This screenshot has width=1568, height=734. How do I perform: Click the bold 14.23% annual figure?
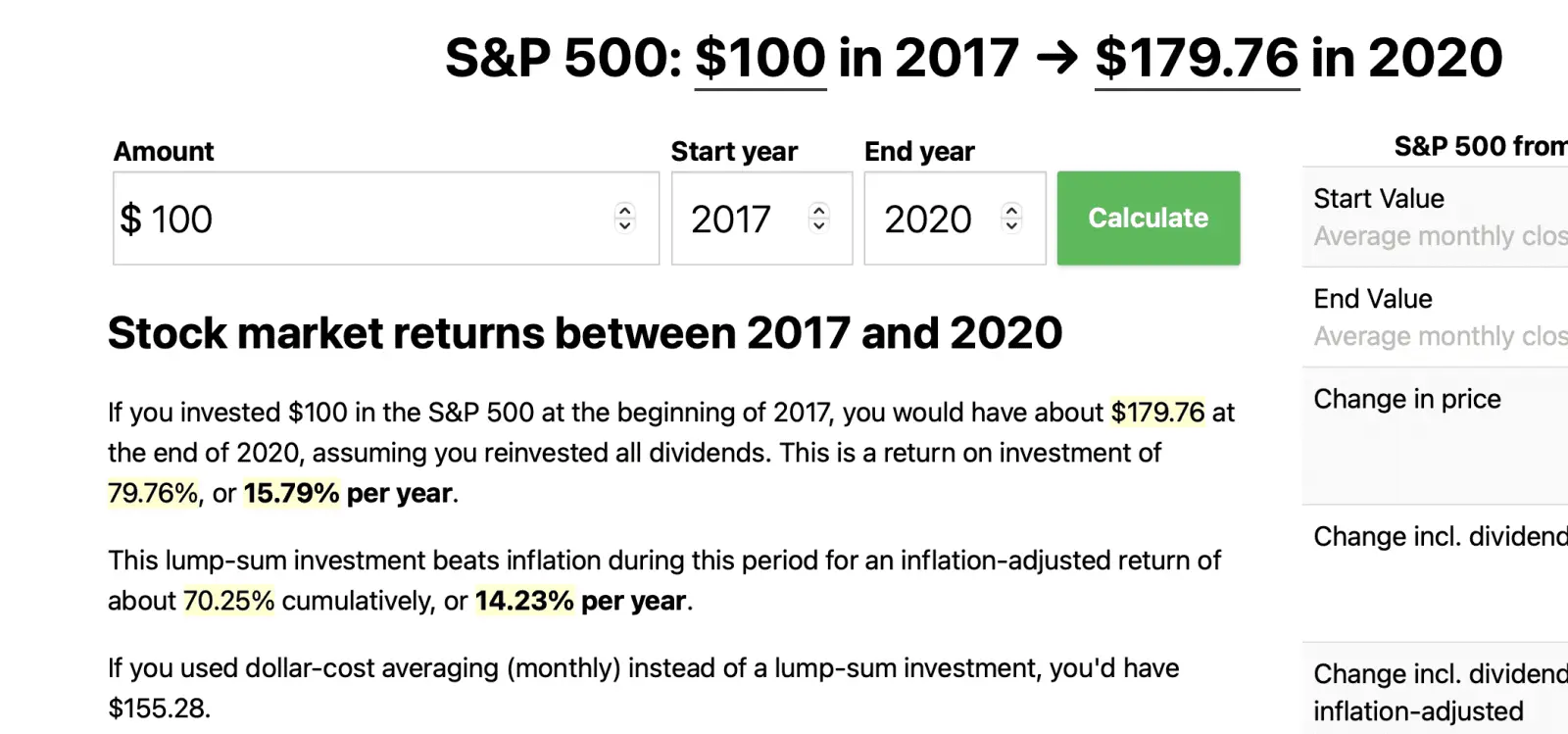tap(524, 601)
